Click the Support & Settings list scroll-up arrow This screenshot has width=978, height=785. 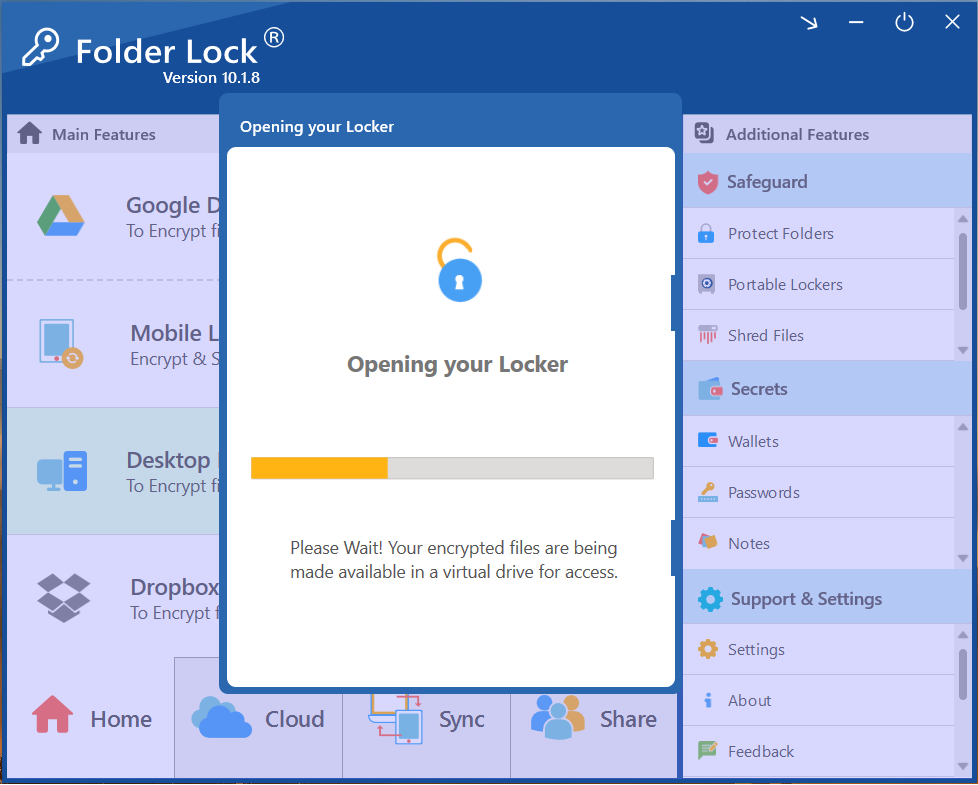point(963,635)
